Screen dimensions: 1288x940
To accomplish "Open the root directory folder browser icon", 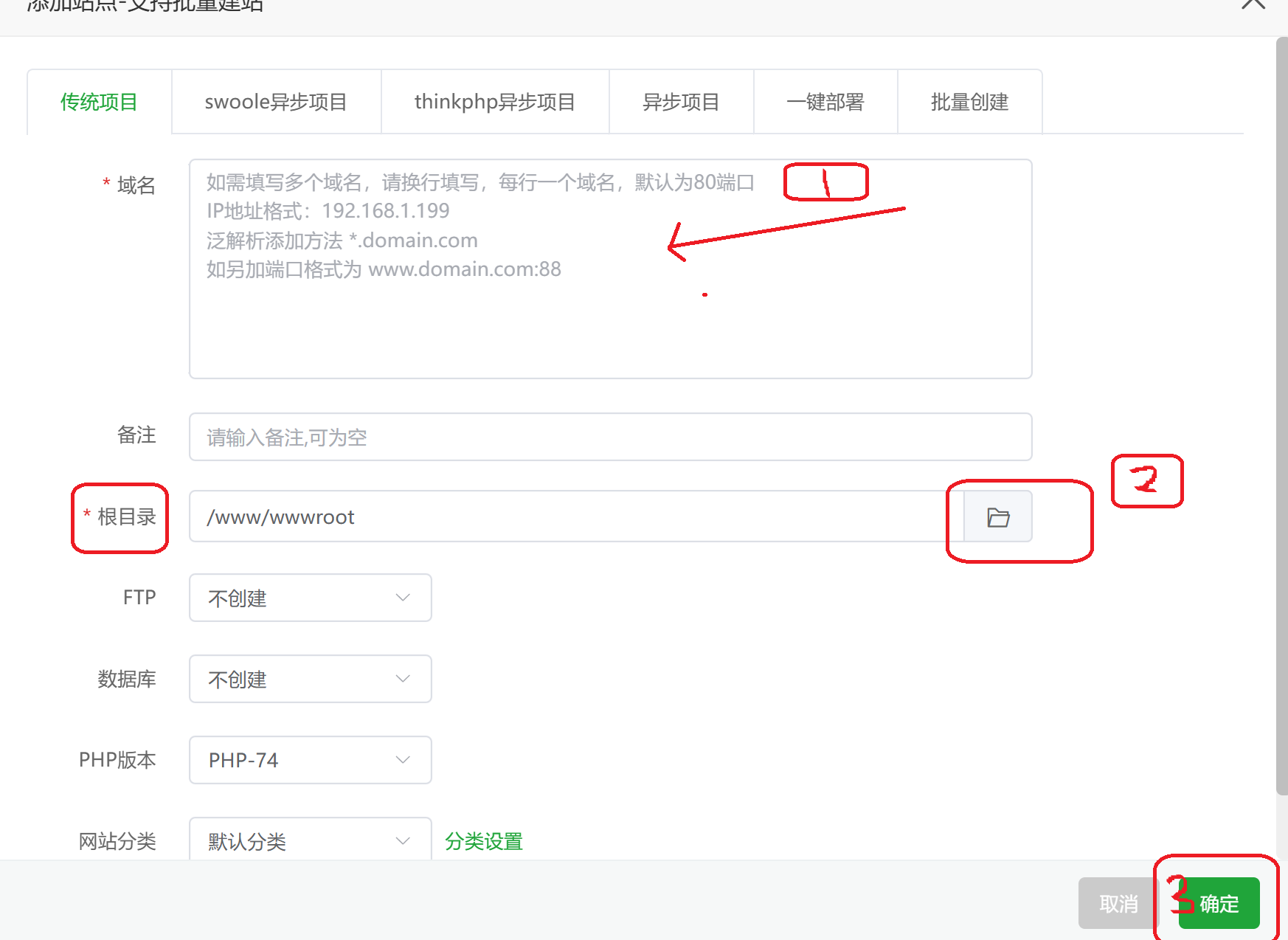I will tap(997, 516).
